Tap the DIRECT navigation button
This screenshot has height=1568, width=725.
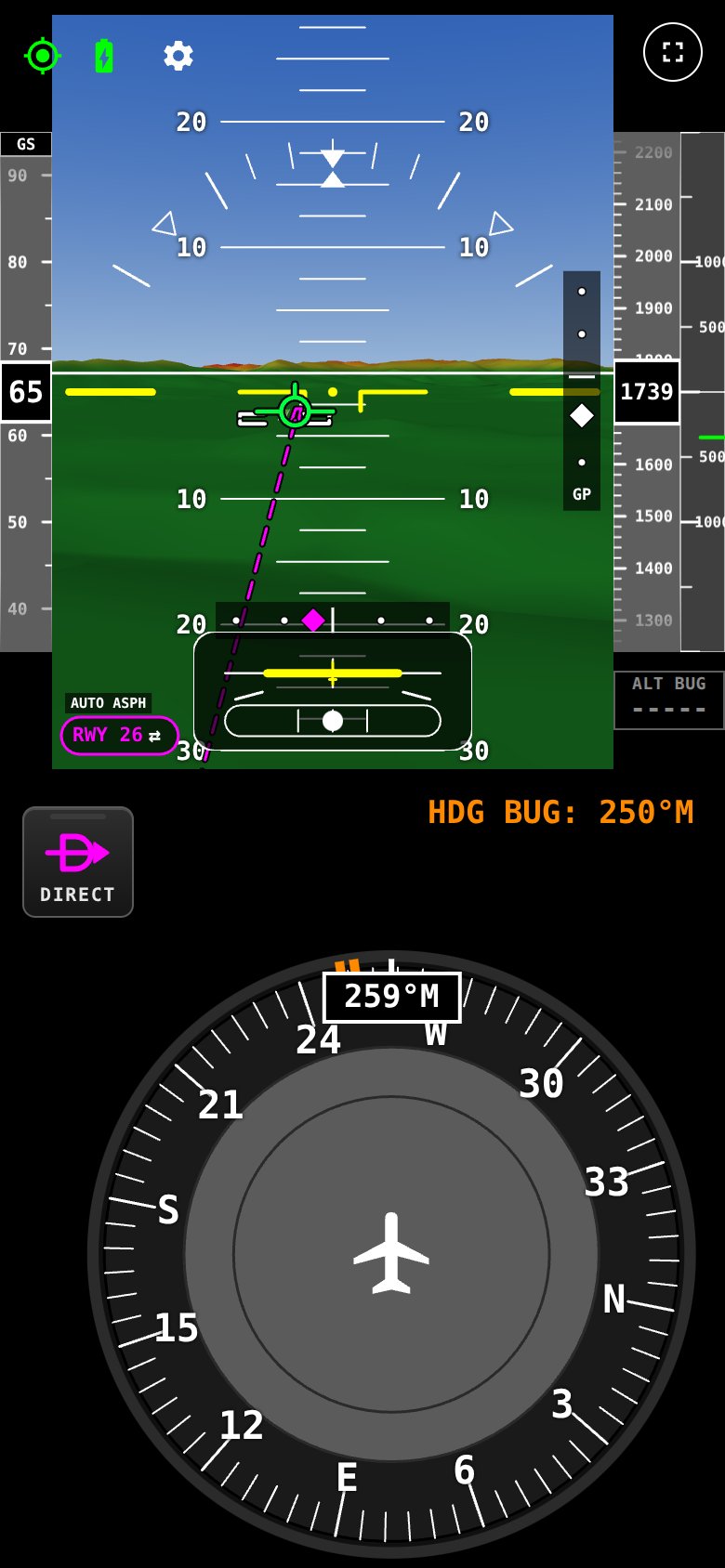point(78,862)
